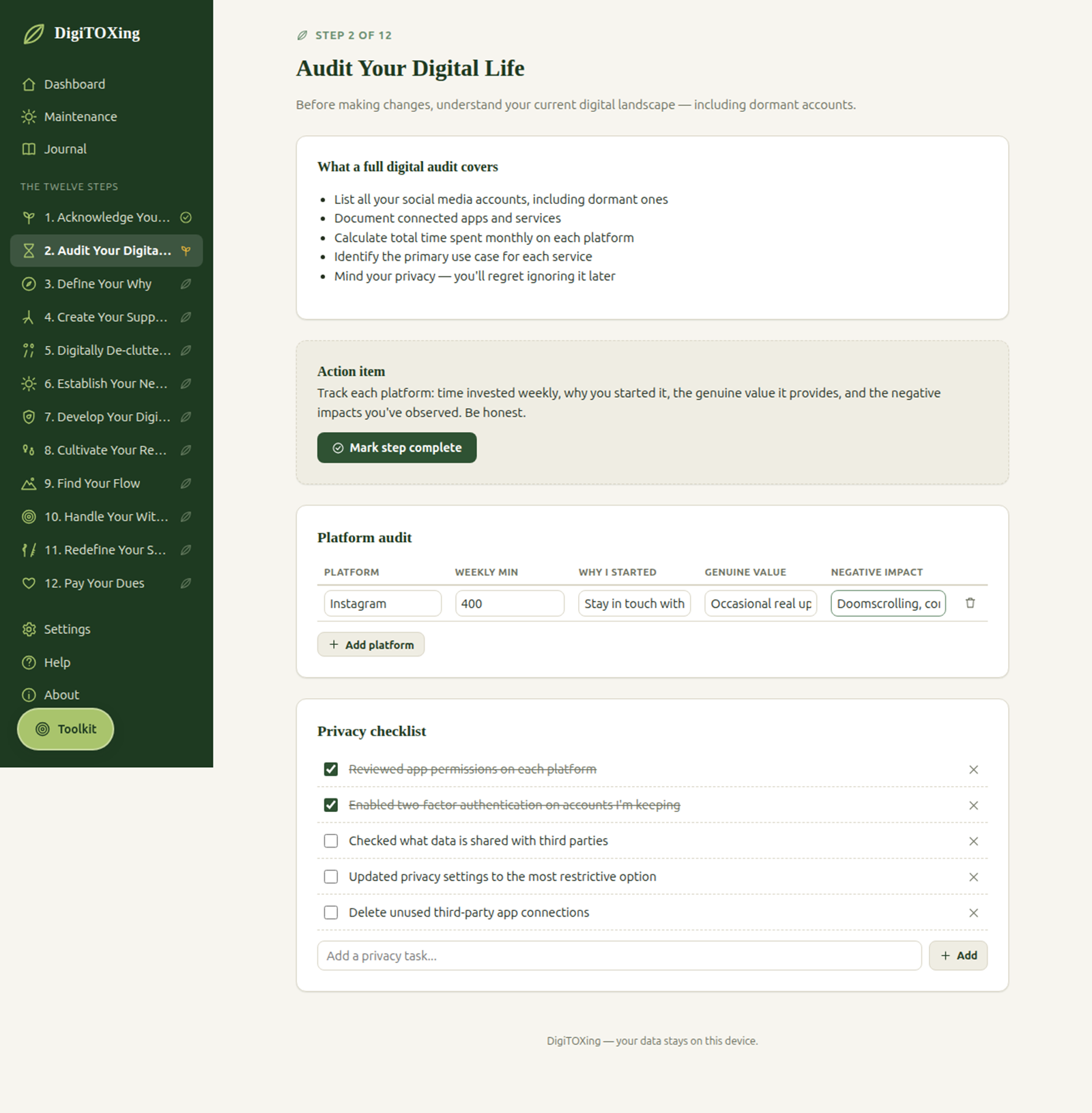Click the Journal book icon

point(29,149)
